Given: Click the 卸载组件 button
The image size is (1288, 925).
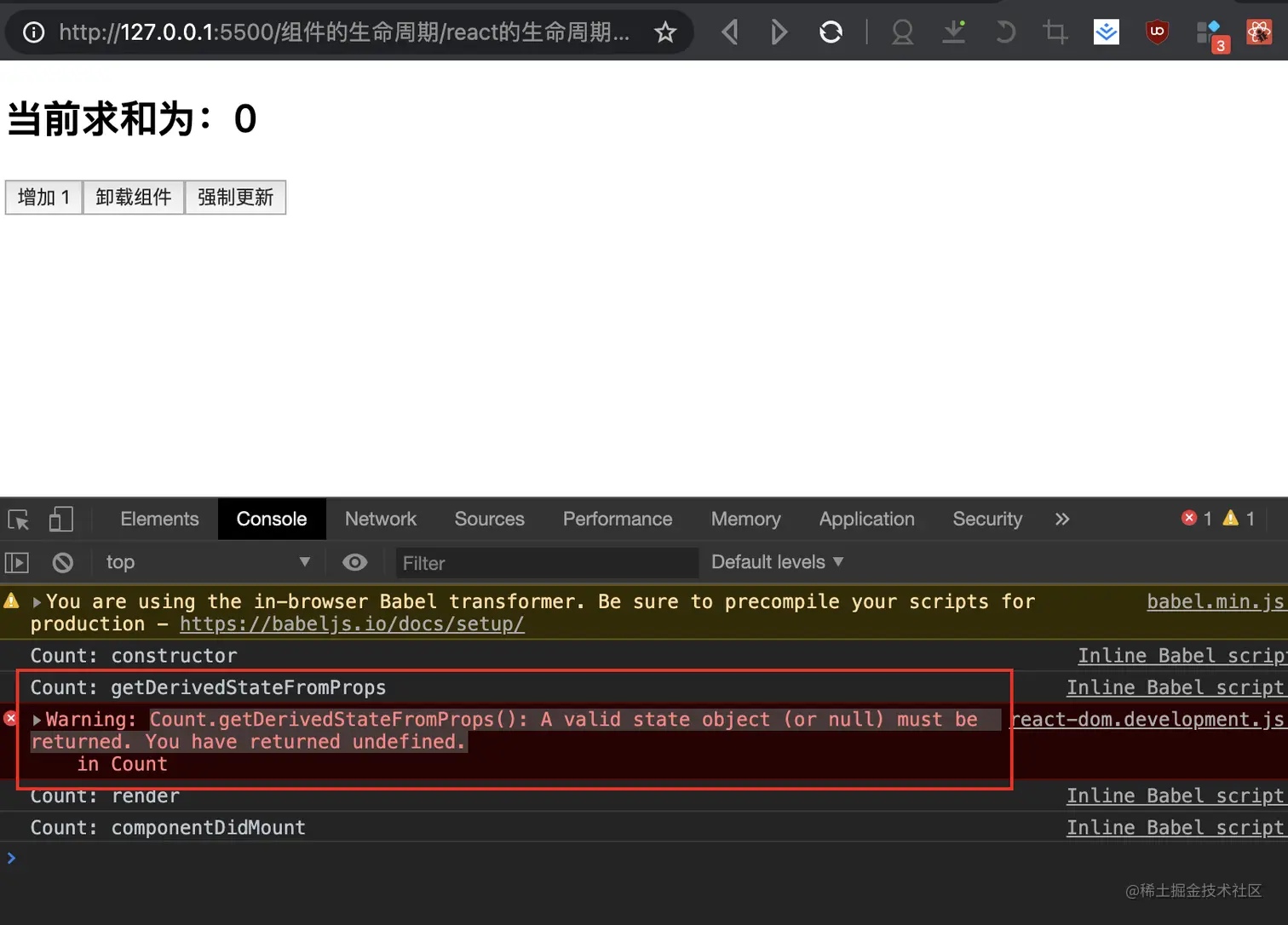Looking at the screenshot, I should click(134, 198).
